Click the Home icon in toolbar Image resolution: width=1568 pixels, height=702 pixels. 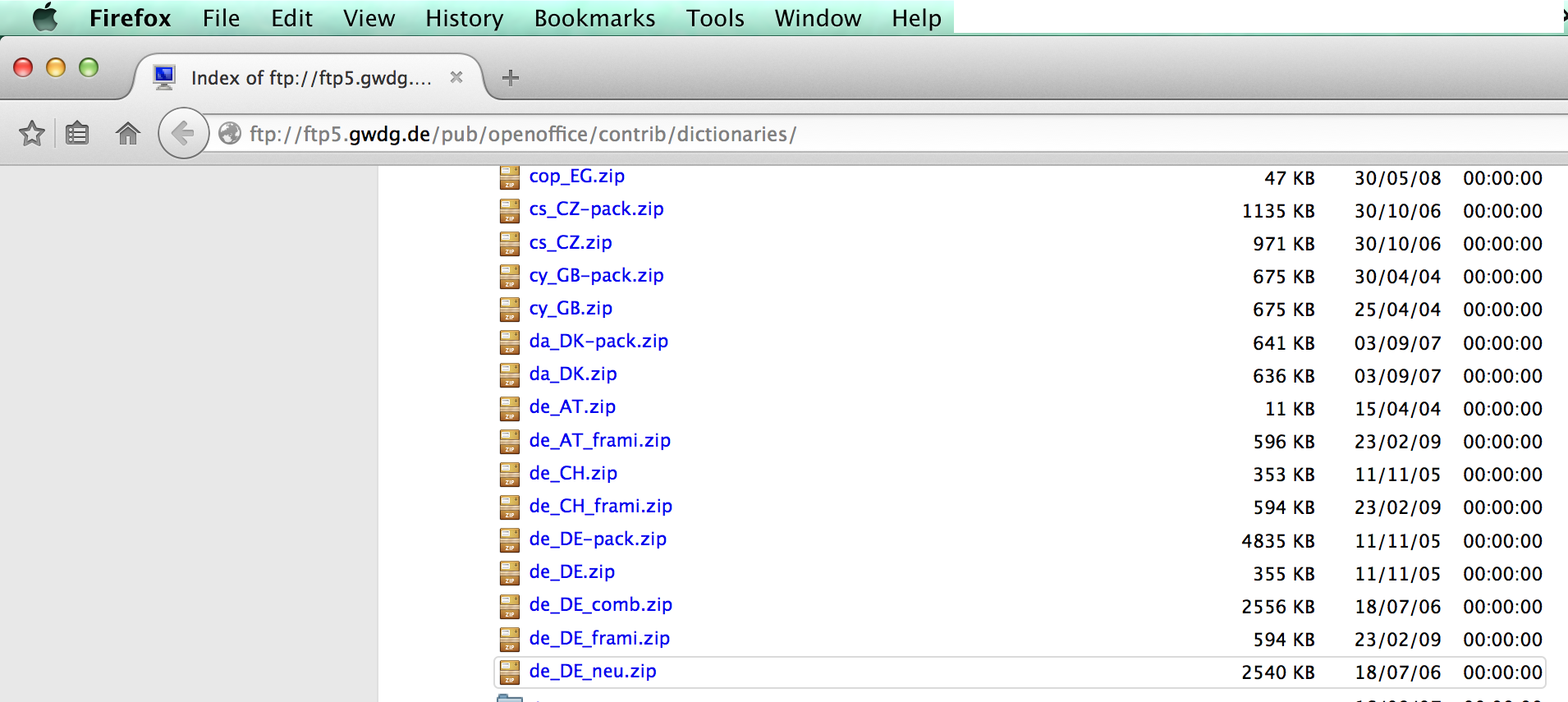(x=127, y=133)
